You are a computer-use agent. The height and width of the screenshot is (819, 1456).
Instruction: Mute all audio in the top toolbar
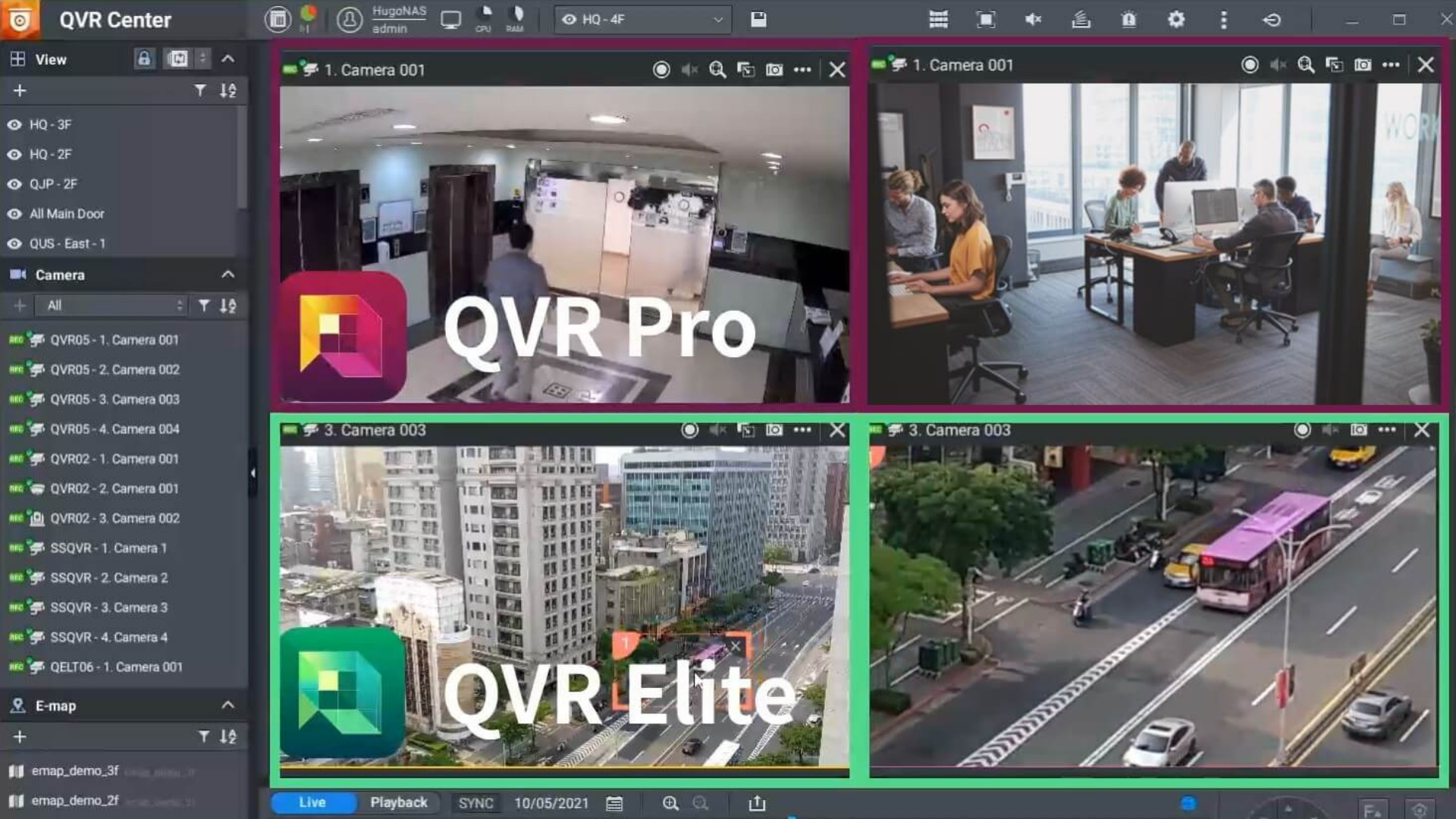(1033, 20)
